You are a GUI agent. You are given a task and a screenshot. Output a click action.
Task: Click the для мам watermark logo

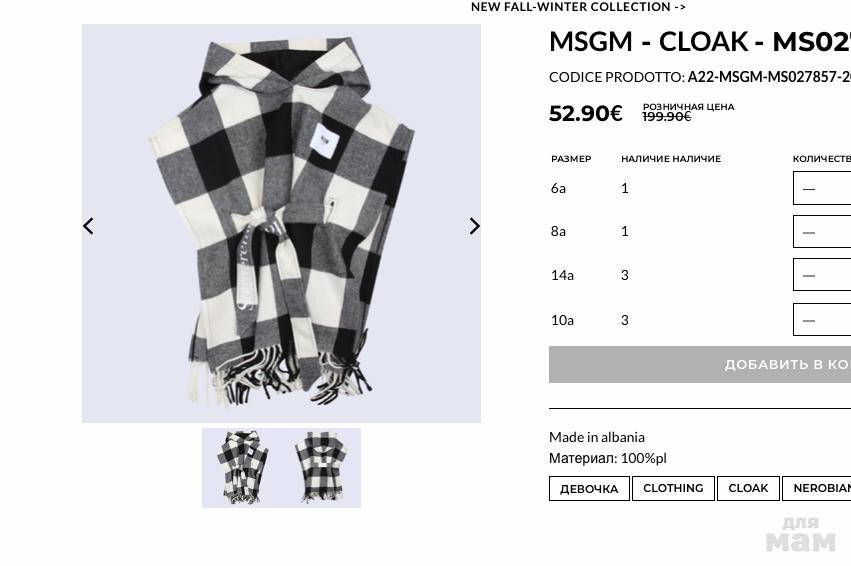click(801, 535)
